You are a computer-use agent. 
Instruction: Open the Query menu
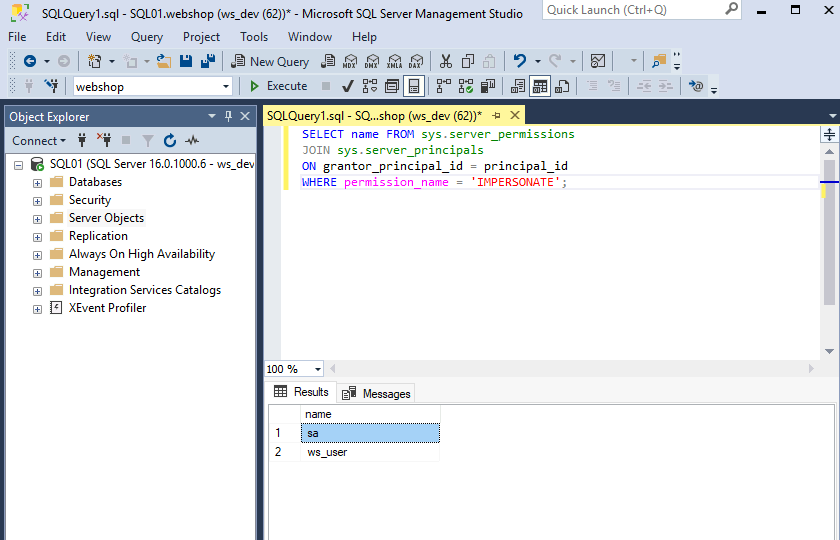(x=147, y=37)
